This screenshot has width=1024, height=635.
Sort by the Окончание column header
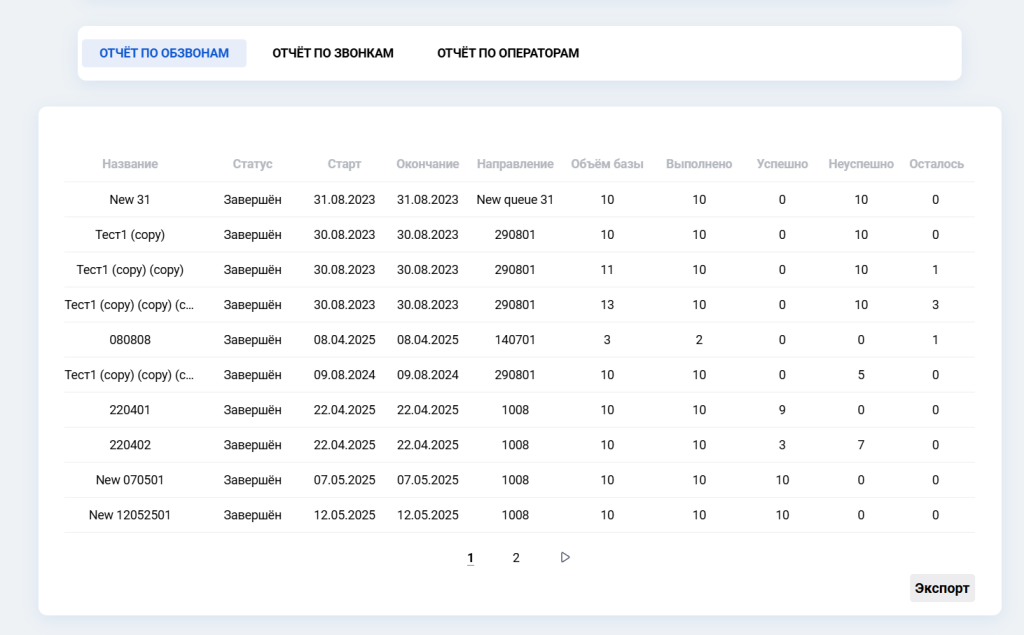(x=427, y=164)
